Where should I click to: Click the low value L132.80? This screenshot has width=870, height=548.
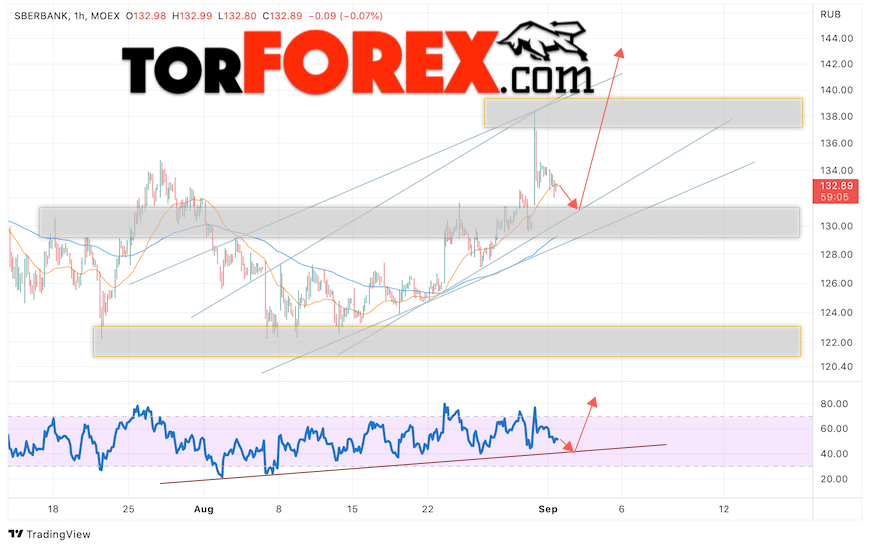[x=237, y=16]
